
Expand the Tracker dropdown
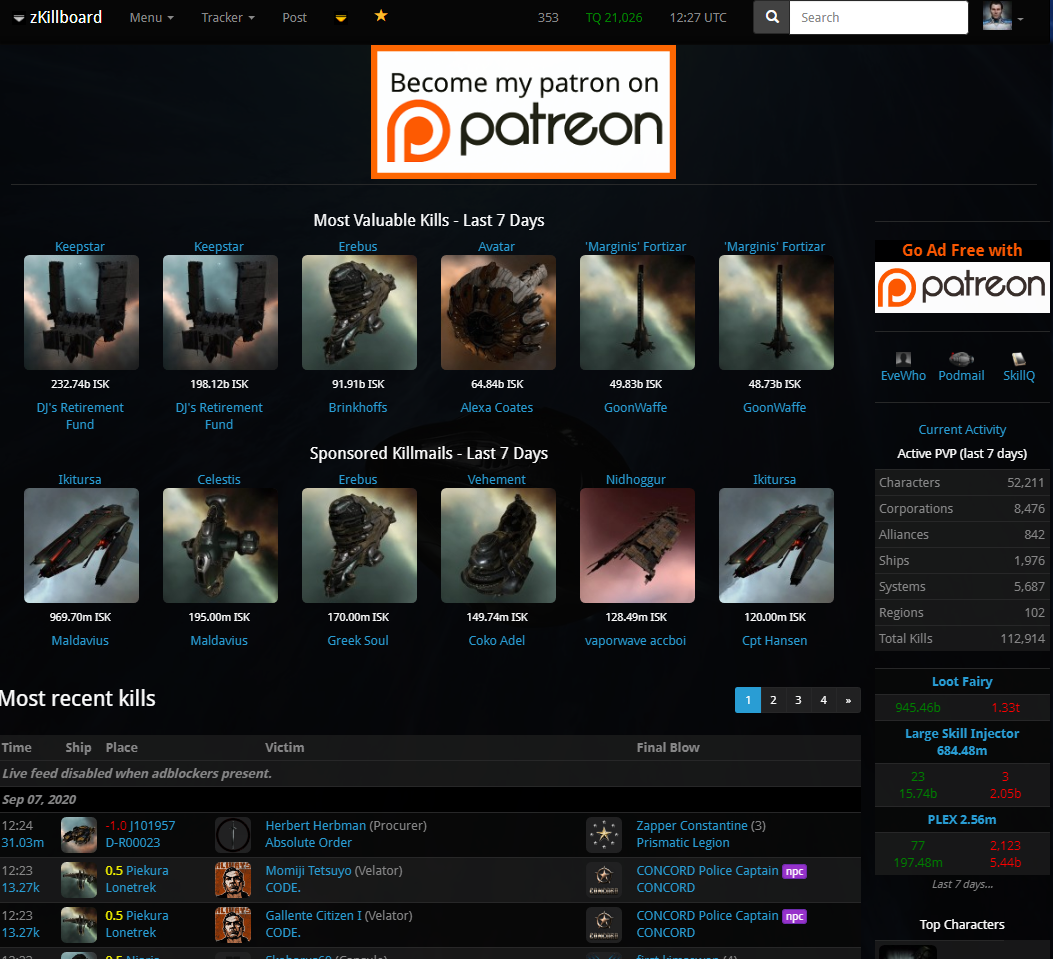click(228, 17)
